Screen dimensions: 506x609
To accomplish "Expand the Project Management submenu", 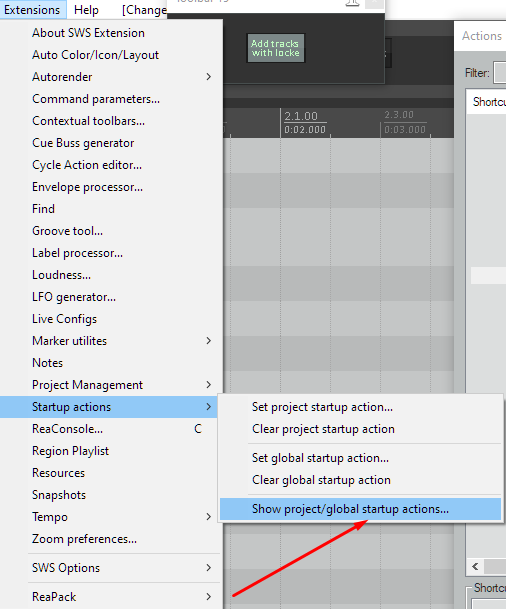I will point(111,385).
